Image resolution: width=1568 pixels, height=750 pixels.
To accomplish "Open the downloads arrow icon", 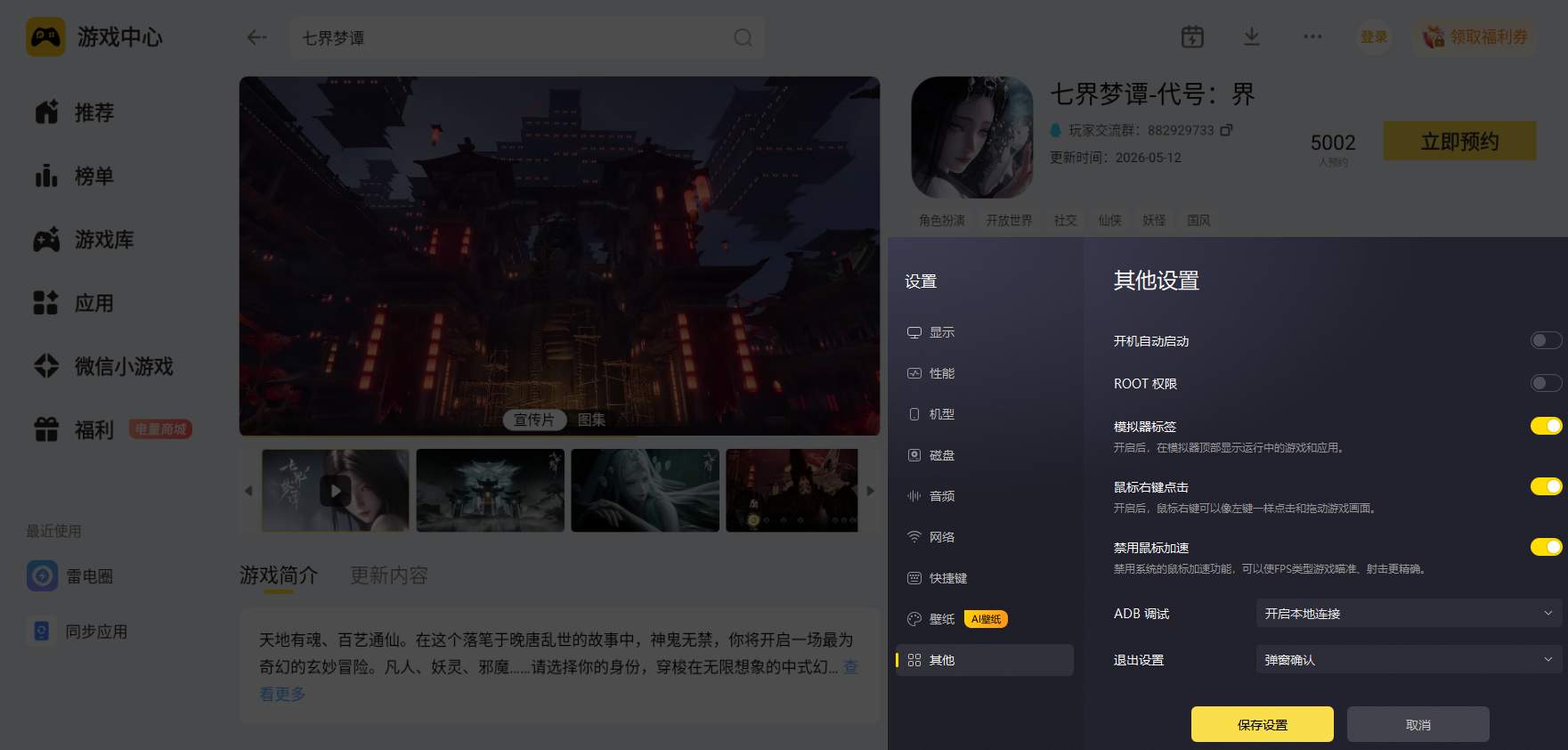I will (1252, 37).
